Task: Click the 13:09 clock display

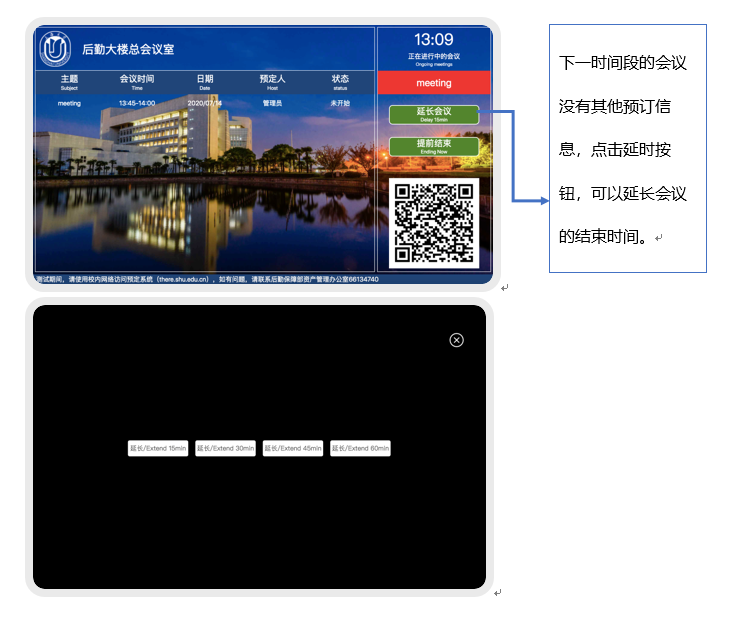Action: [434, 39]
